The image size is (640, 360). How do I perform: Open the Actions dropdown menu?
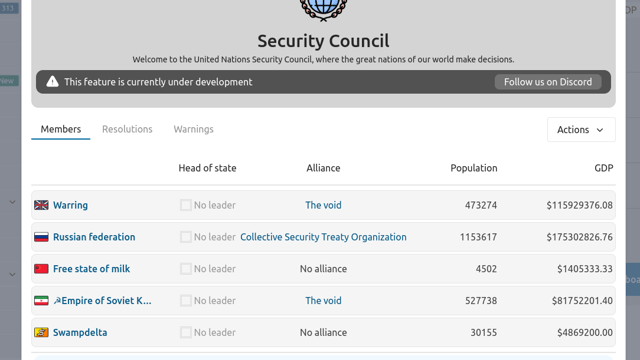coord(581,130)
